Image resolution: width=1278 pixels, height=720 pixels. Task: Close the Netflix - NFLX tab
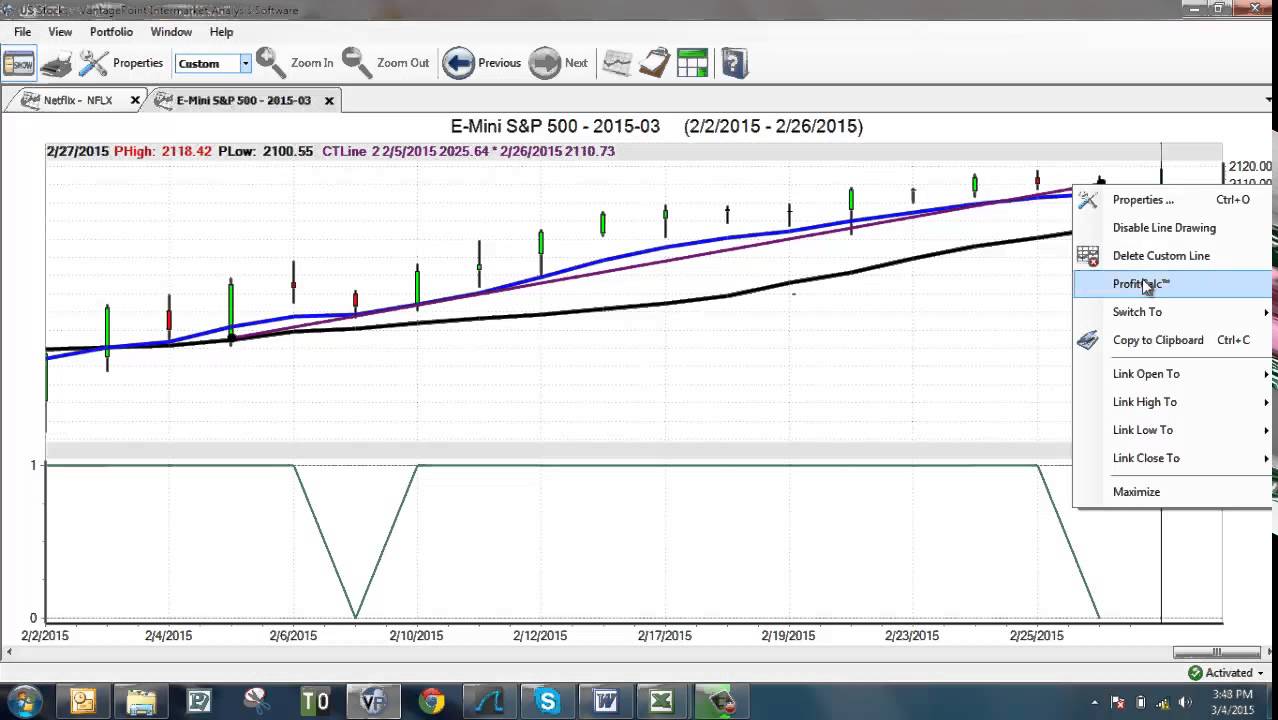coord(135,100)
